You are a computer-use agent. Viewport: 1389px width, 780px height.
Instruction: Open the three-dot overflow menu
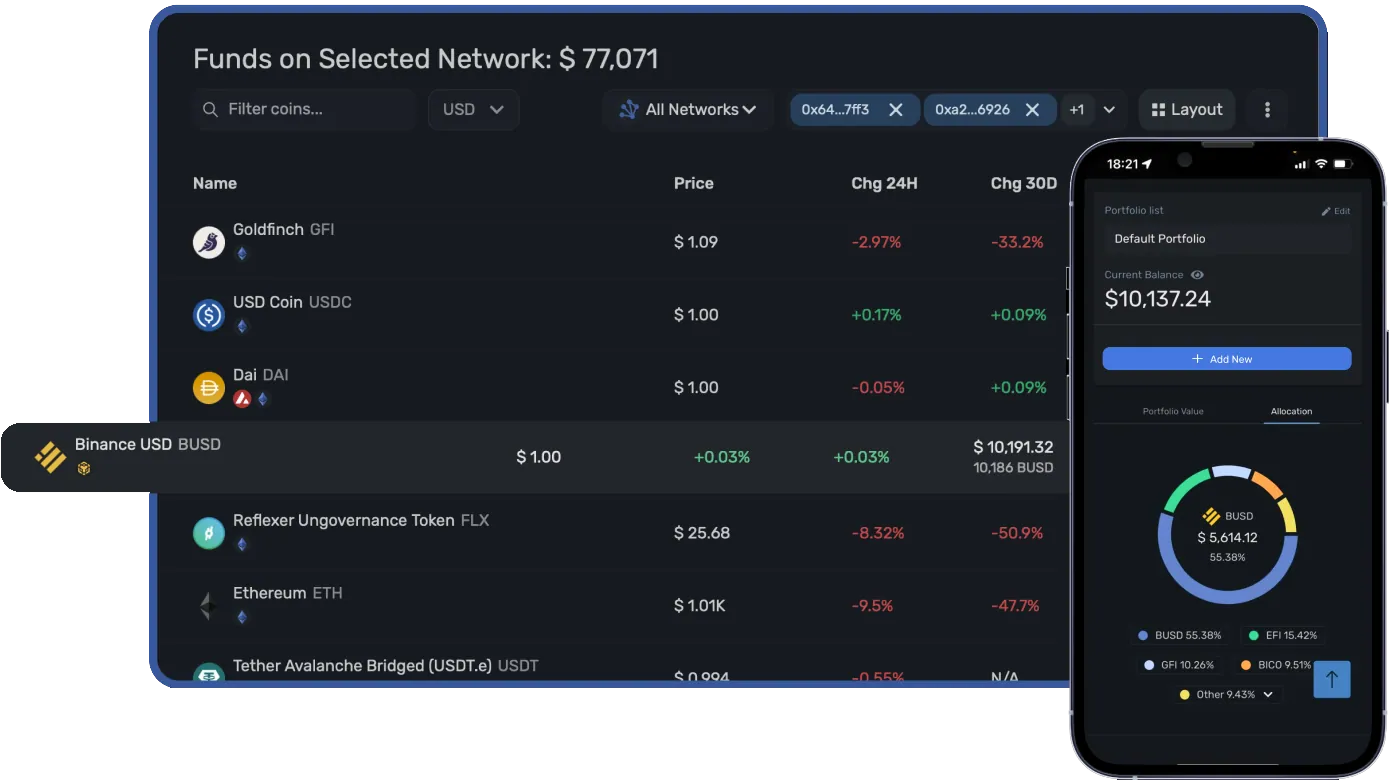click(x=1266, y=110)
